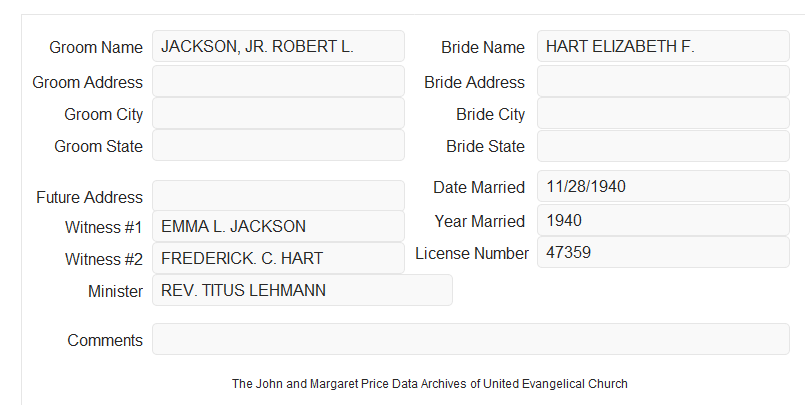Focus the Year Married field showing 1940
This screenshot has height=405, width=805.
(x=663, y=220)
